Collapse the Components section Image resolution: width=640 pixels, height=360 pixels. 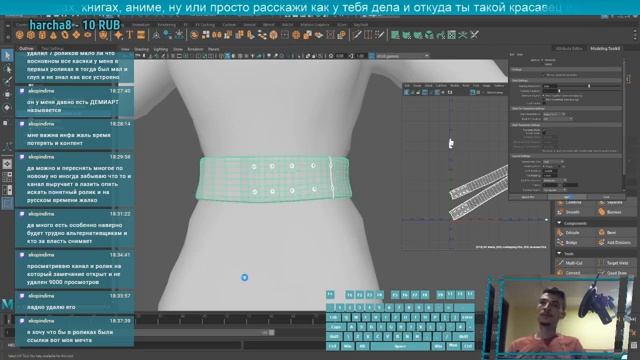(x=559, y=223)
